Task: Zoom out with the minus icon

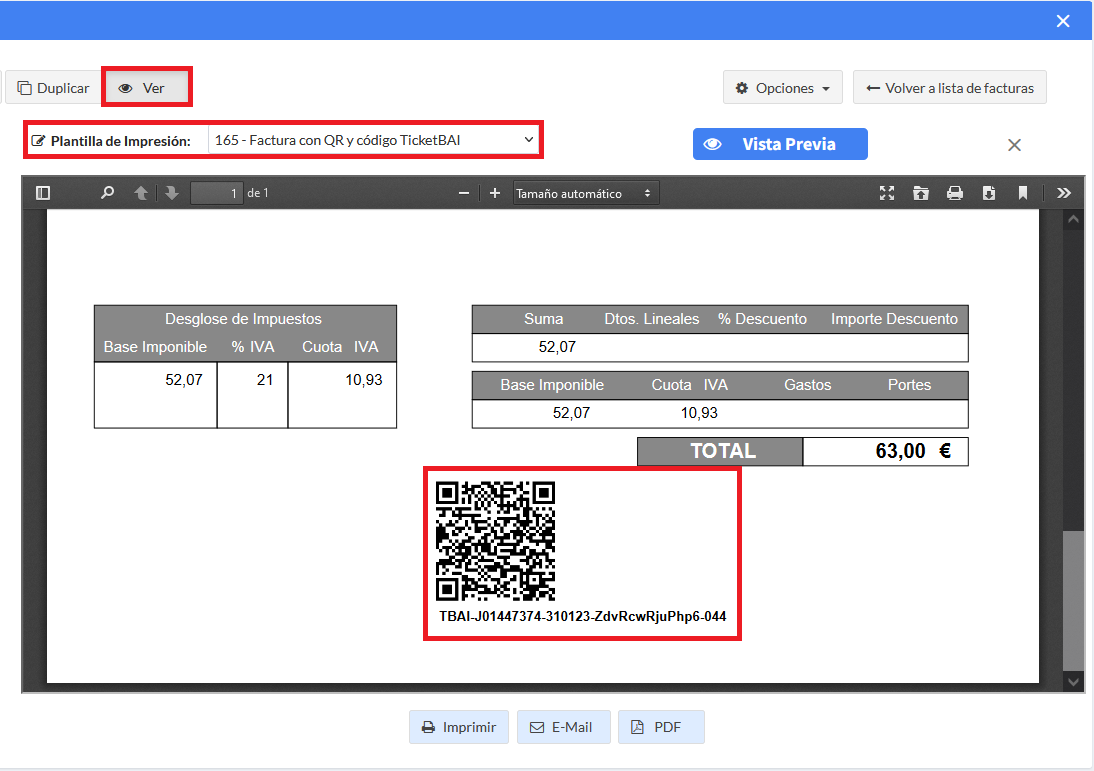Action: tap(464, 193)
